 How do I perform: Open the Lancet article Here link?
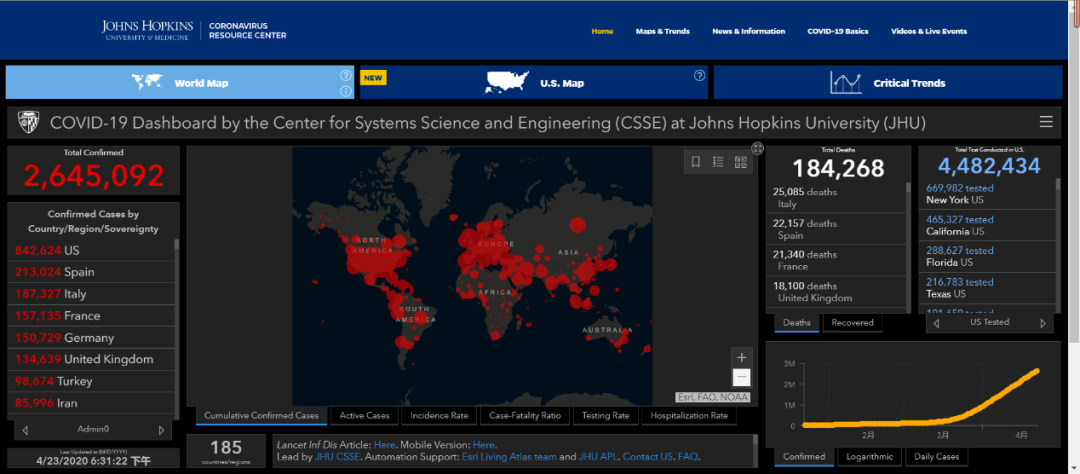point(384,445)
